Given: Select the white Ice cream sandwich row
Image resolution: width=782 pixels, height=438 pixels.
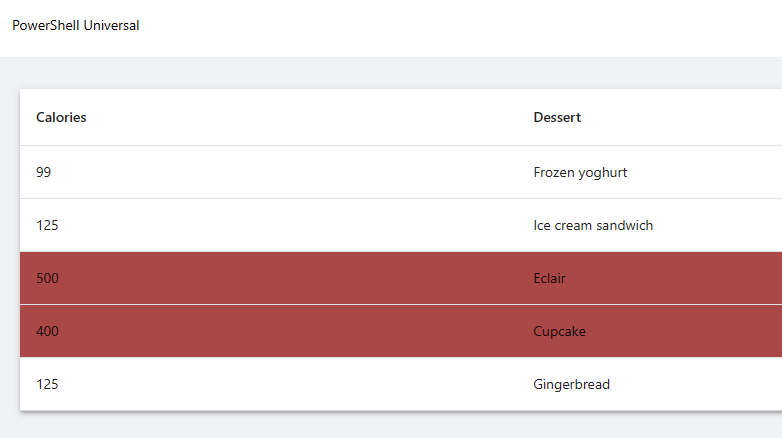Looking at the screenshot, I should click(x=300, y=225).
